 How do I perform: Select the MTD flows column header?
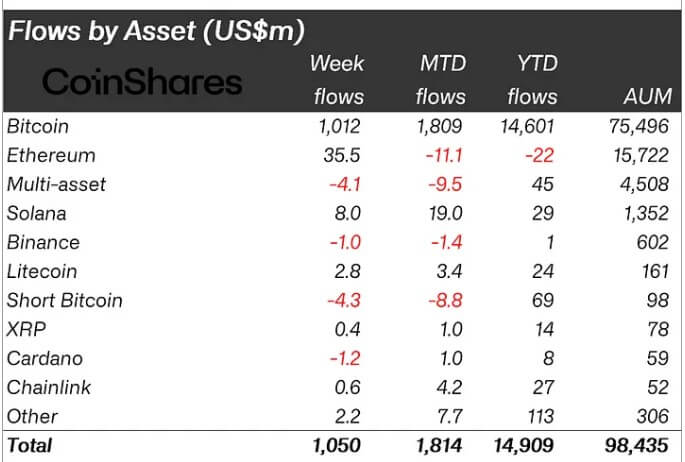441,80
